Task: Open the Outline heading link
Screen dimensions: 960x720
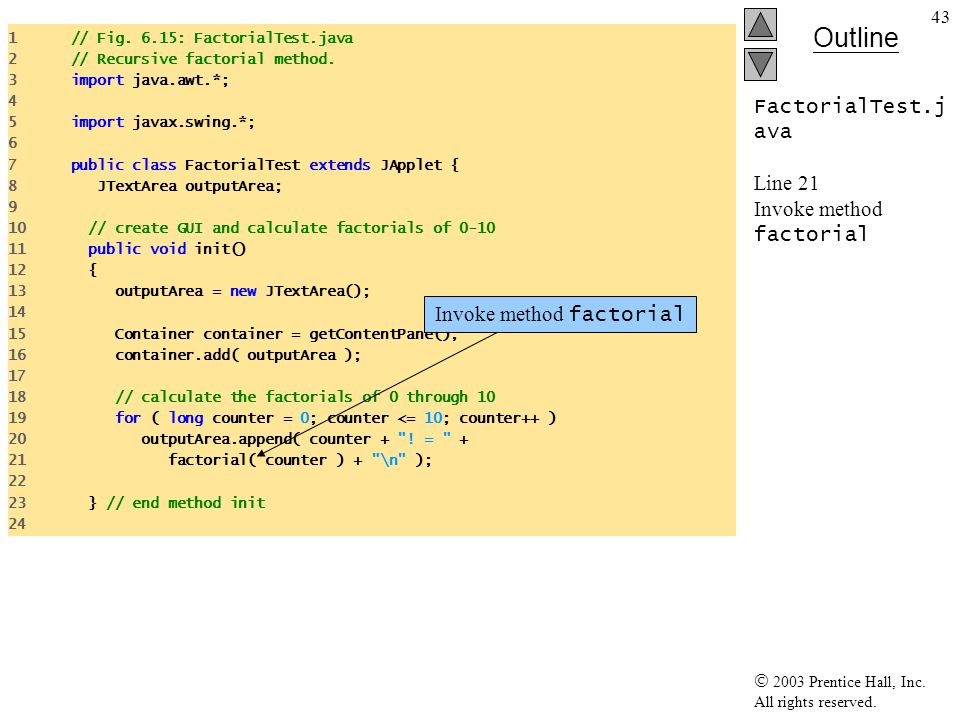Action: (x=855, y=38)
